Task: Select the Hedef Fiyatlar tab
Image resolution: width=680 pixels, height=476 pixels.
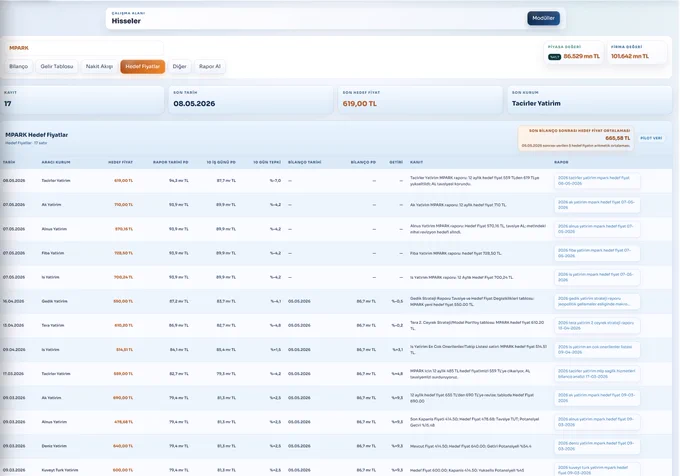Action: [143, 66]
